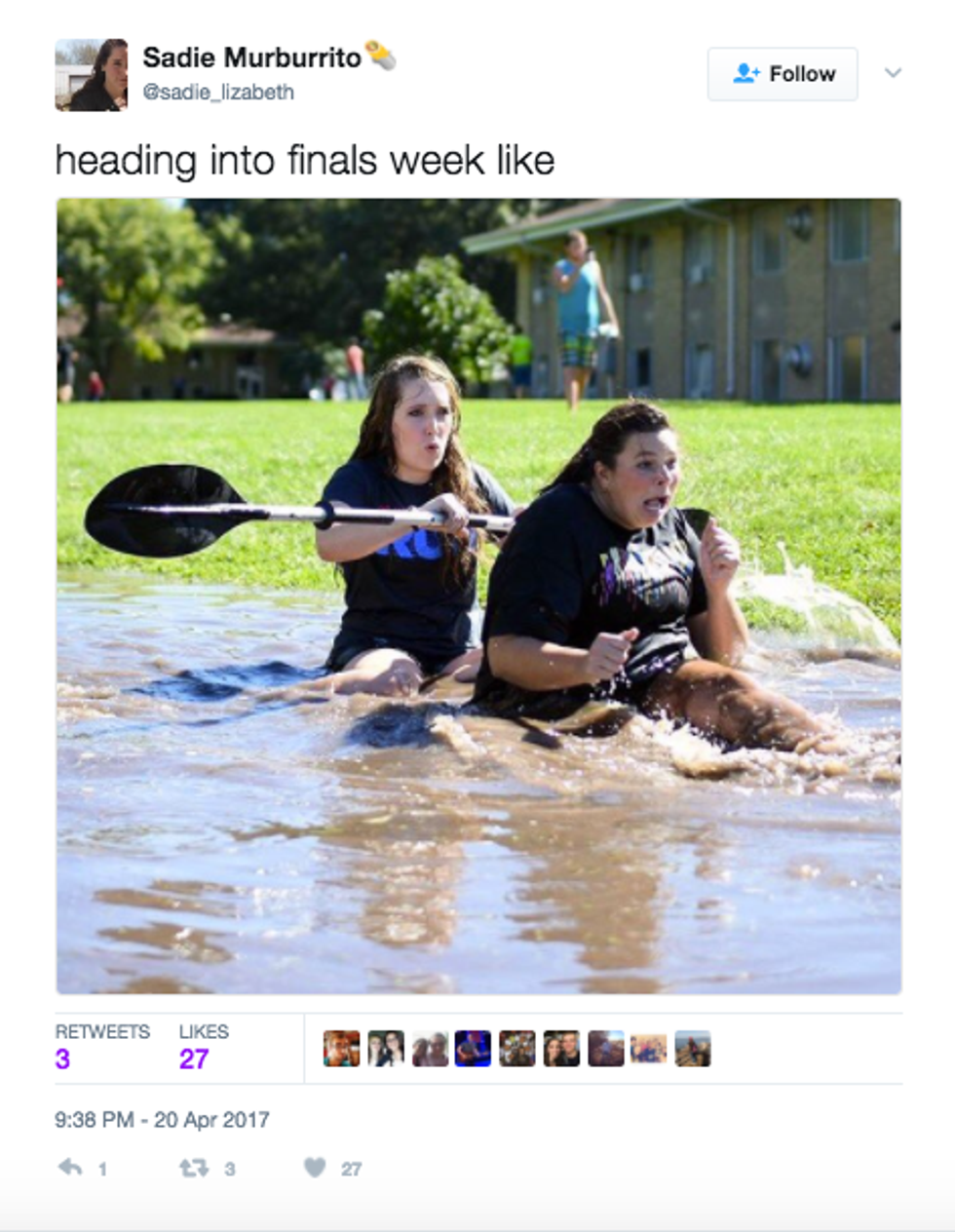
Task: Open the second liker avatar
Action: [x=386, y=1049]
